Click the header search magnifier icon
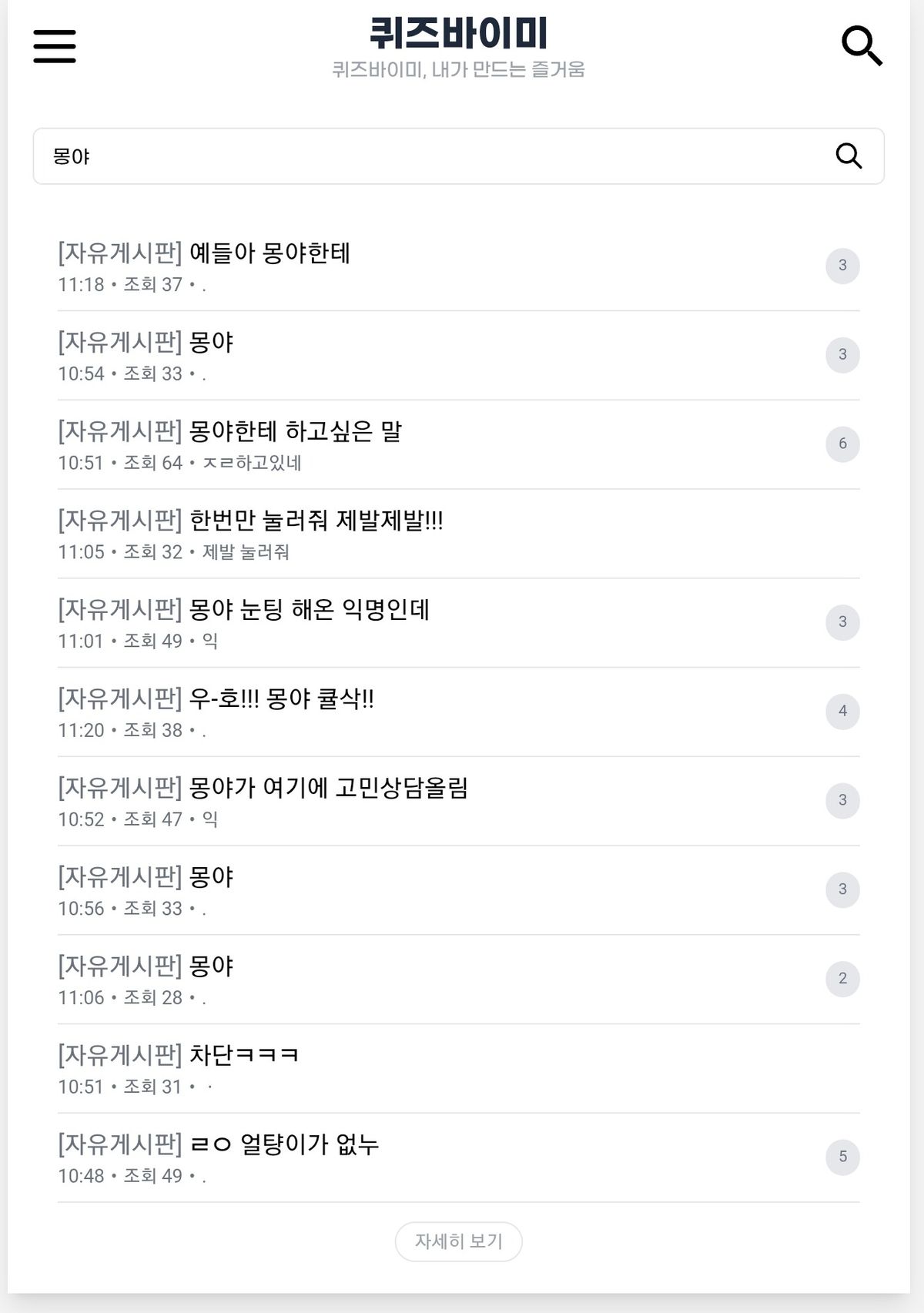Image resolution: width=924 pixels, height=1313 pixels. (861, 46)
